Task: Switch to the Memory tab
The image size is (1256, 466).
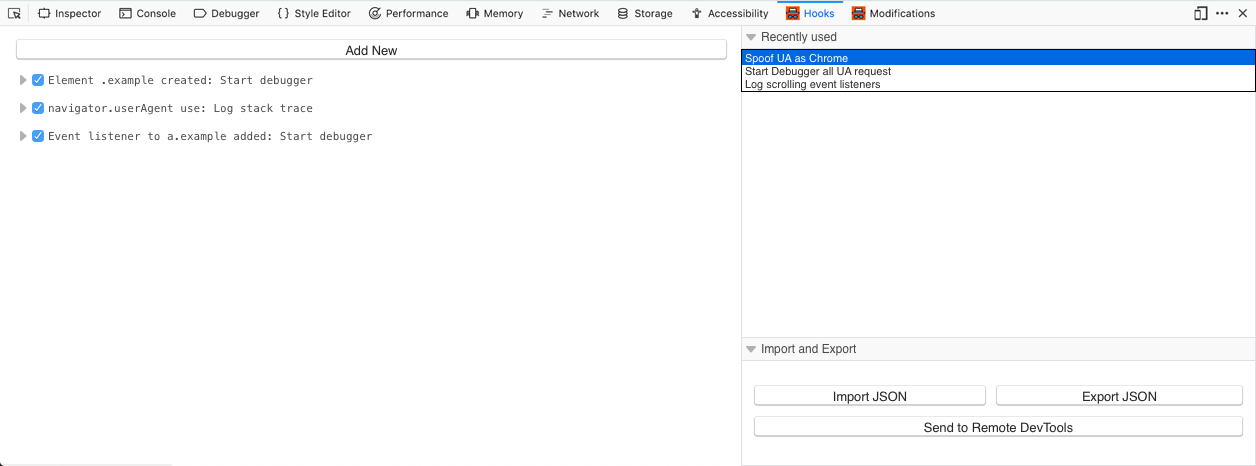Action: point(494,13)
